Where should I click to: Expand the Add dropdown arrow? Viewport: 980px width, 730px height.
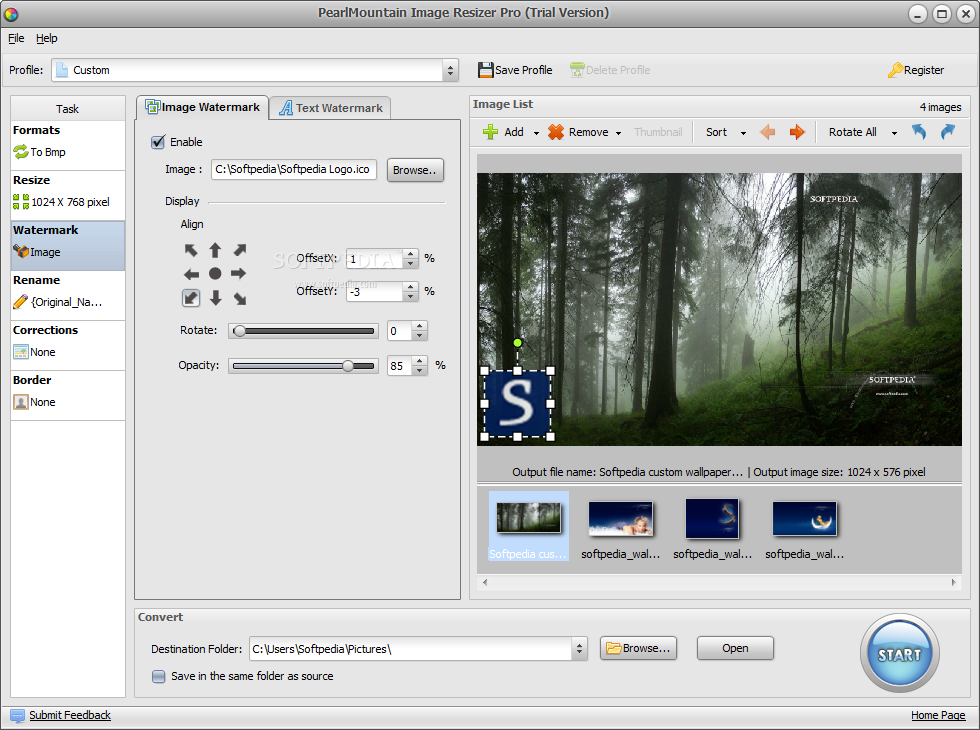click(536, 133)
